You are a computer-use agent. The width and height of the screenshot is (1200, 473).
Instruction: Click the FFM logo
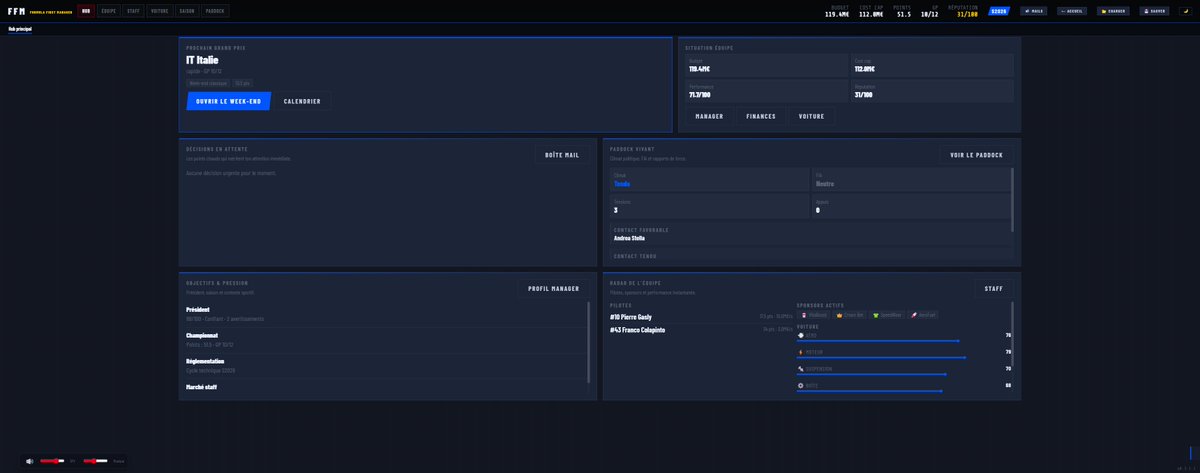click(16, 11)
